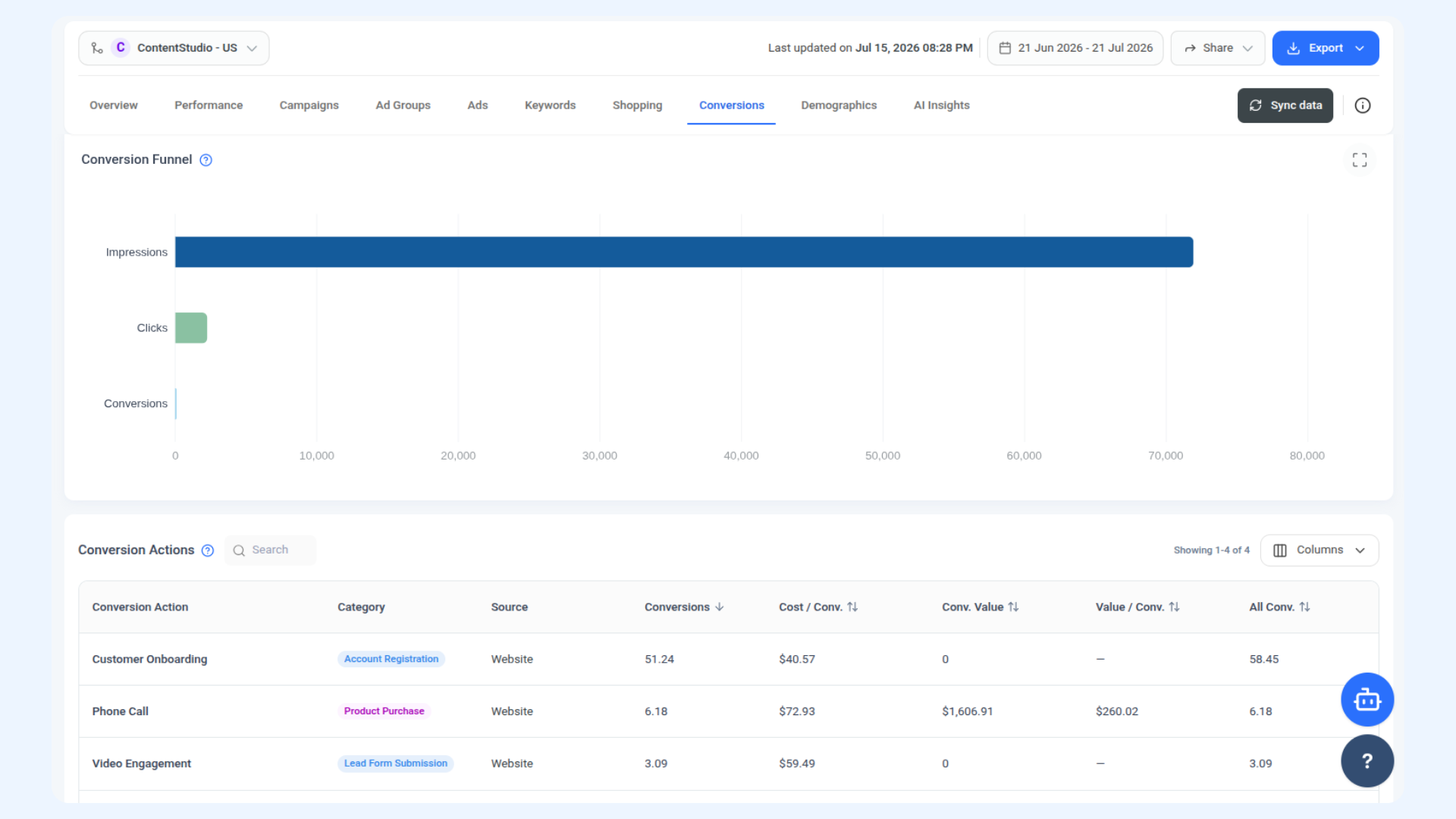Open the help question mark button
This screenshot has width=1456, height=819.
(1367, 761)
